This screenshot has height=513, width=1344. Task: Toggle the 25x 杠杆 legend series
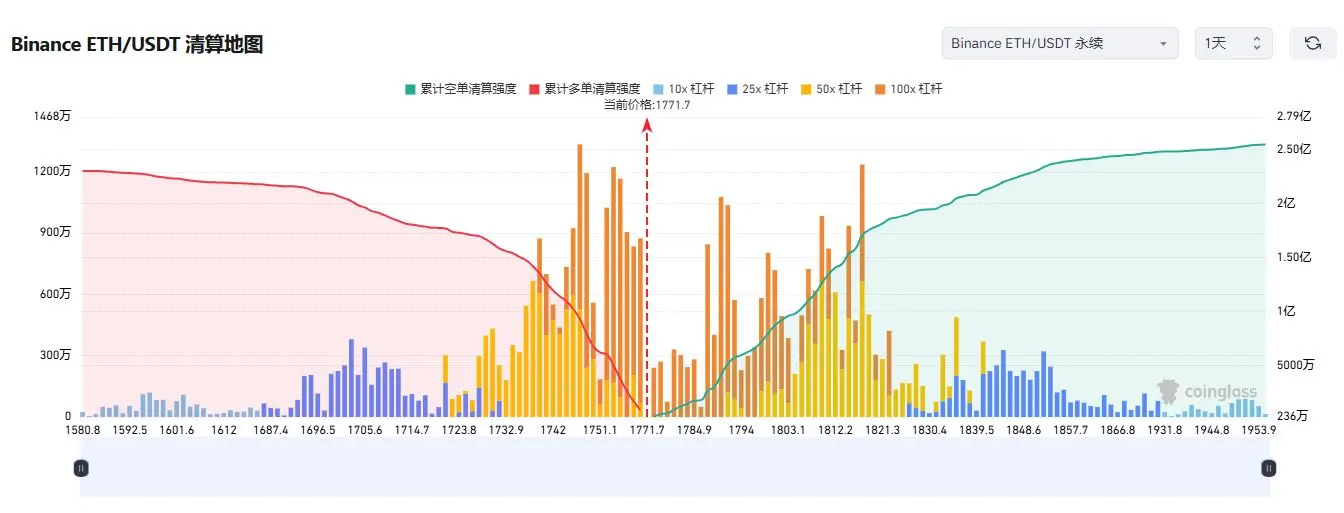click(758, 89)
